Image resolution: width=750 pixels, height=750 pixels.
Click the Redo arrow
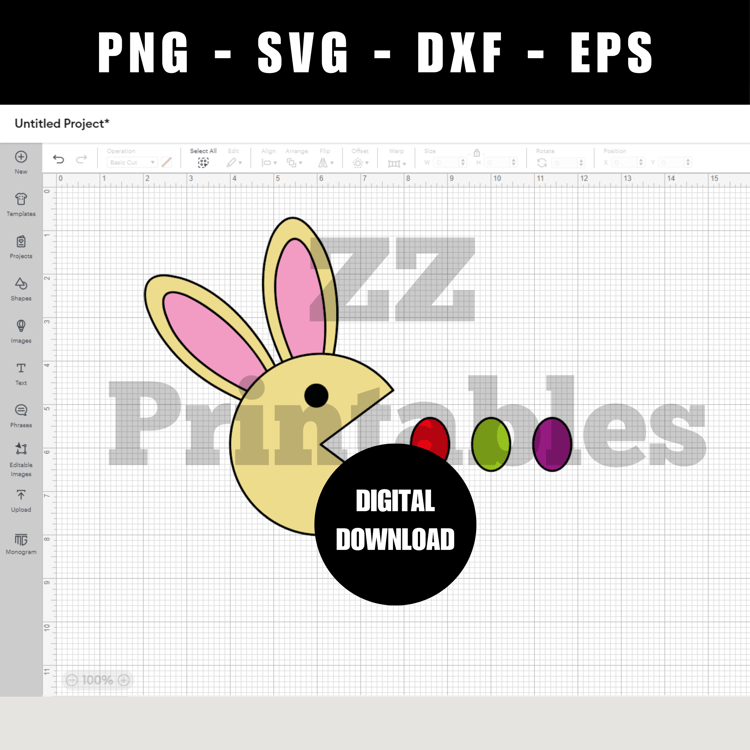[x=81, y=159]
